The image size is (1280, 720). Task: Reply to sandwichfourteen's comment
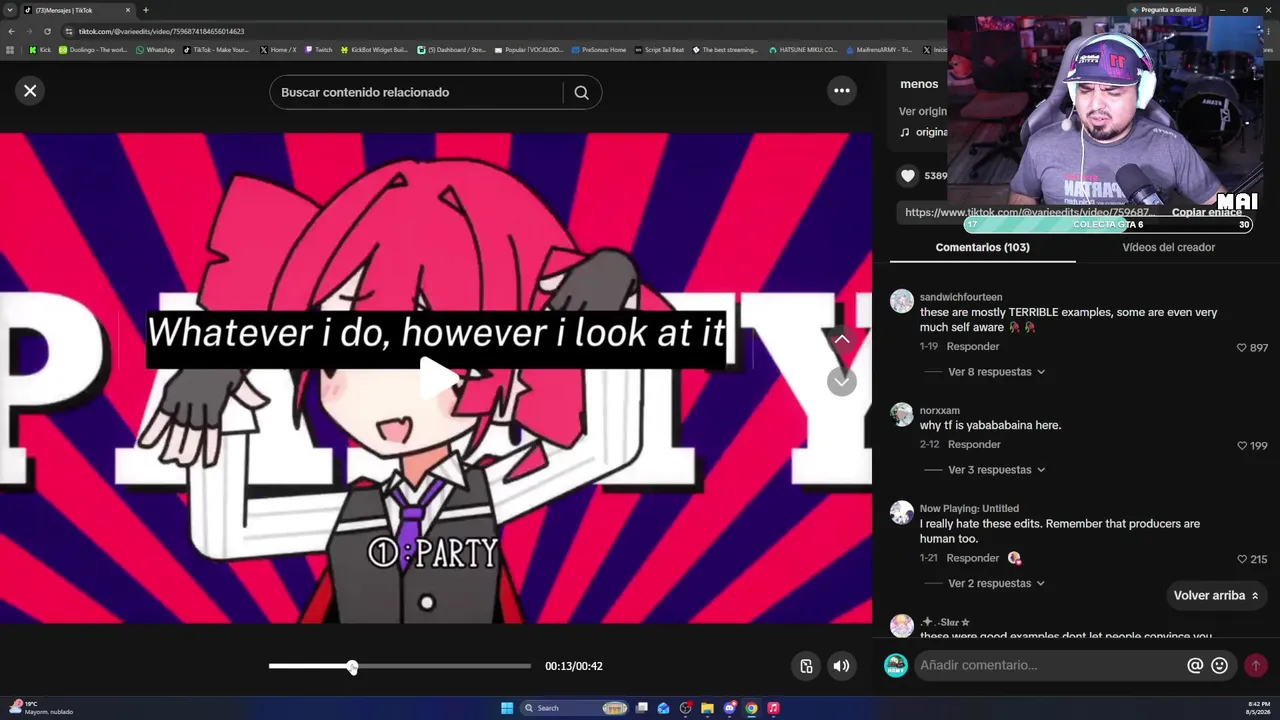pyautogui.click(x=973, y=347)
